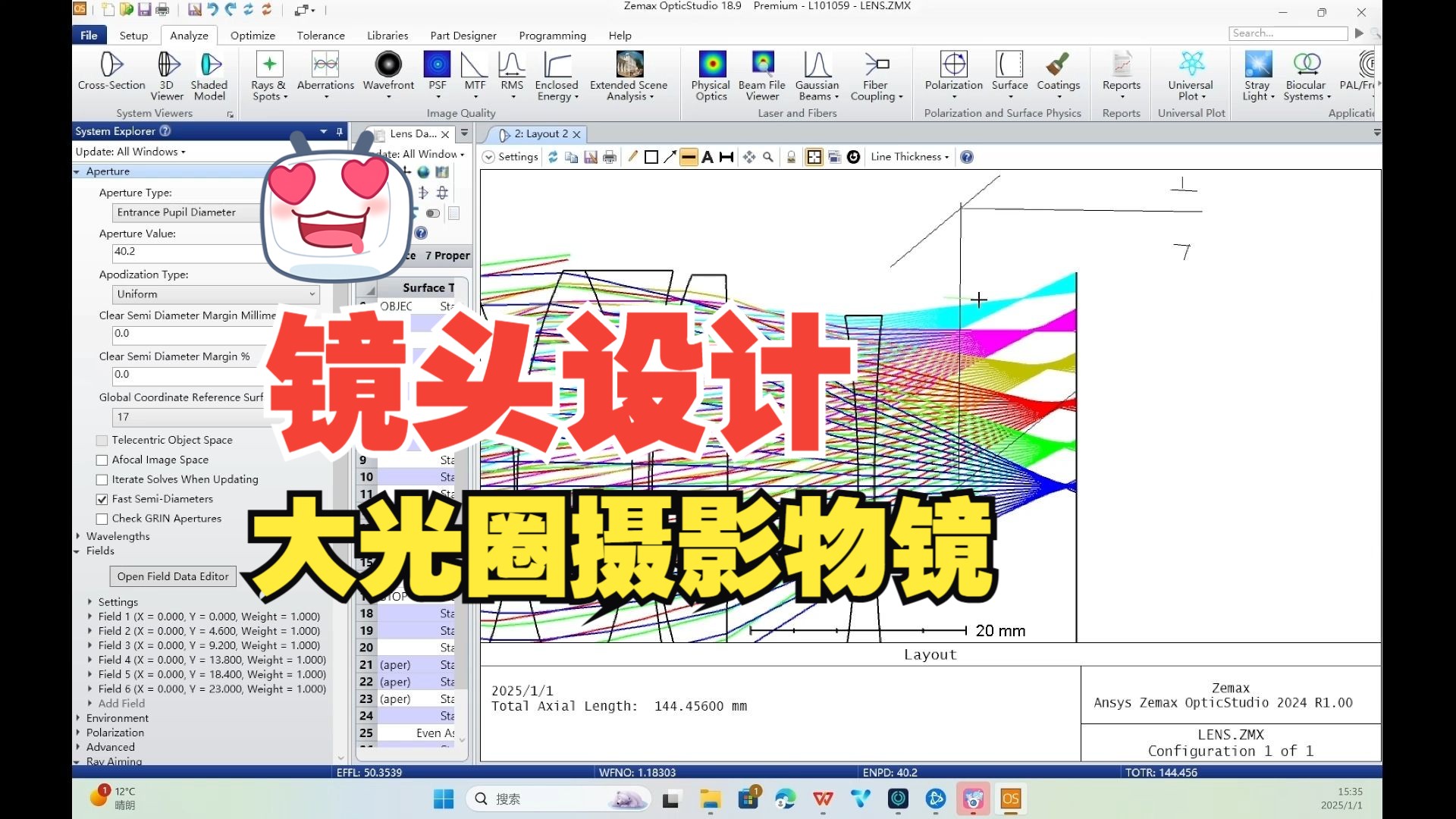
Task: Open the Shaded Model viewer
Action: (x=209, y=74)
